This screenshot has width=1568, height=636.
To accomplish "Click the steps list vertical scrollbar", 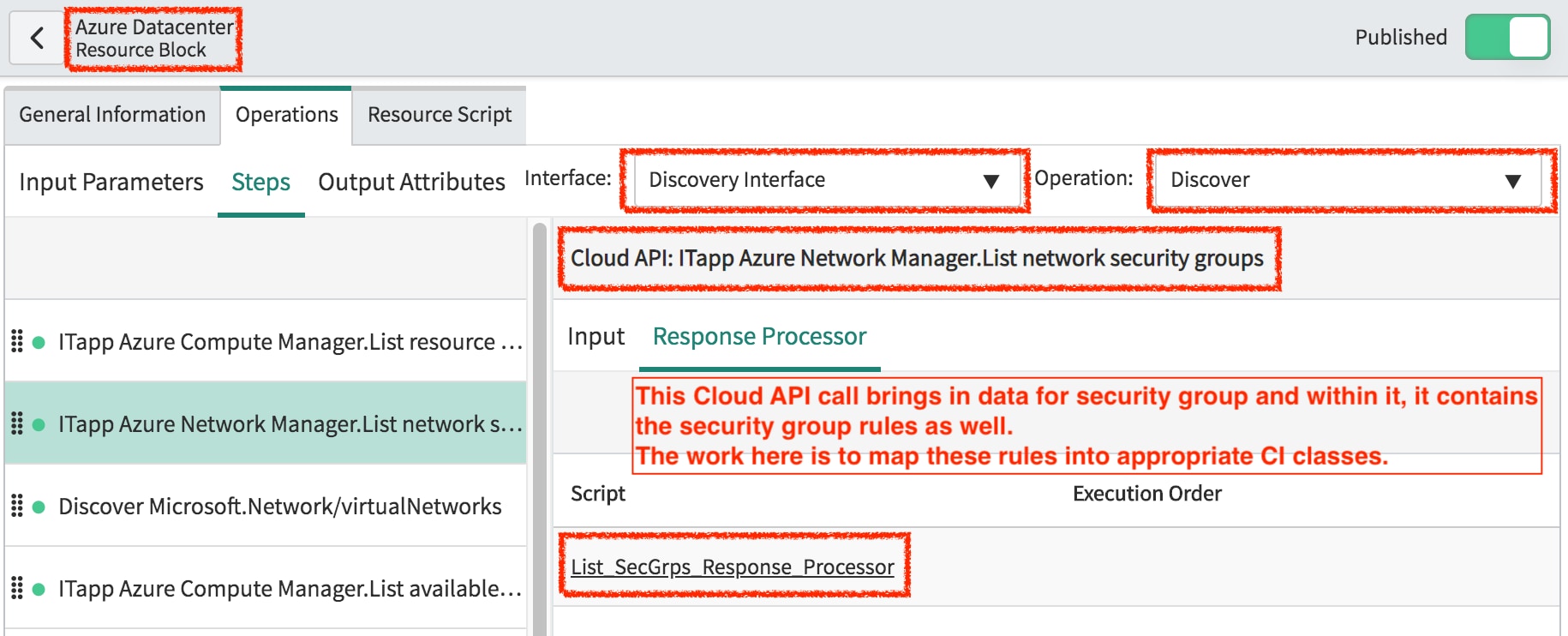I will tap(539, 429).
